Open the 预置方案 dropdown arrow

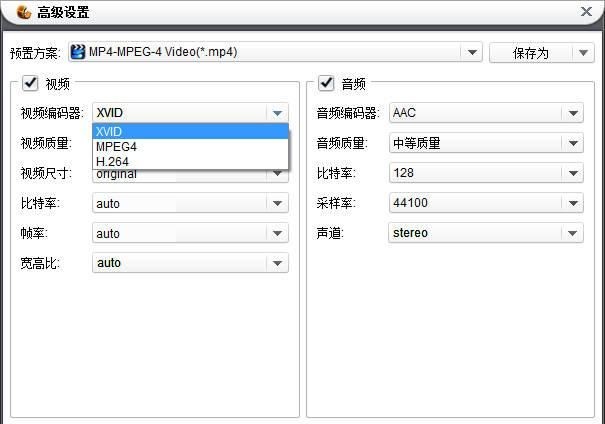[x=472, y=52]
